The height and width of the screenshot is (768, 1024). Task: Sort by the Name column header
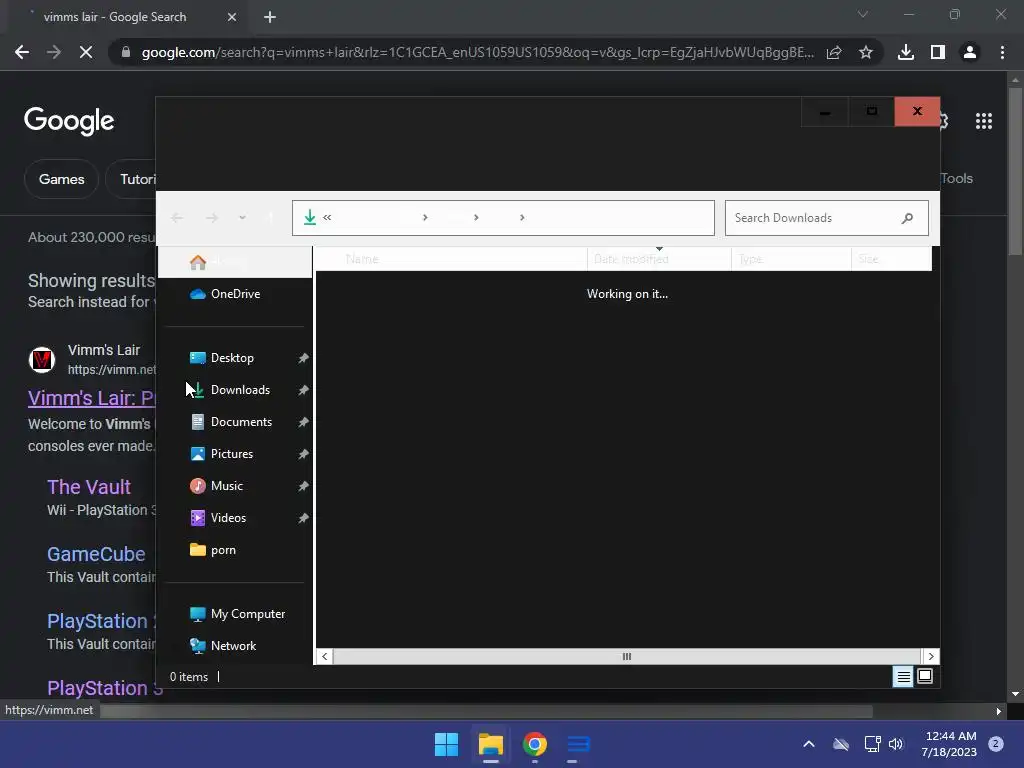(x=451, y=259)
